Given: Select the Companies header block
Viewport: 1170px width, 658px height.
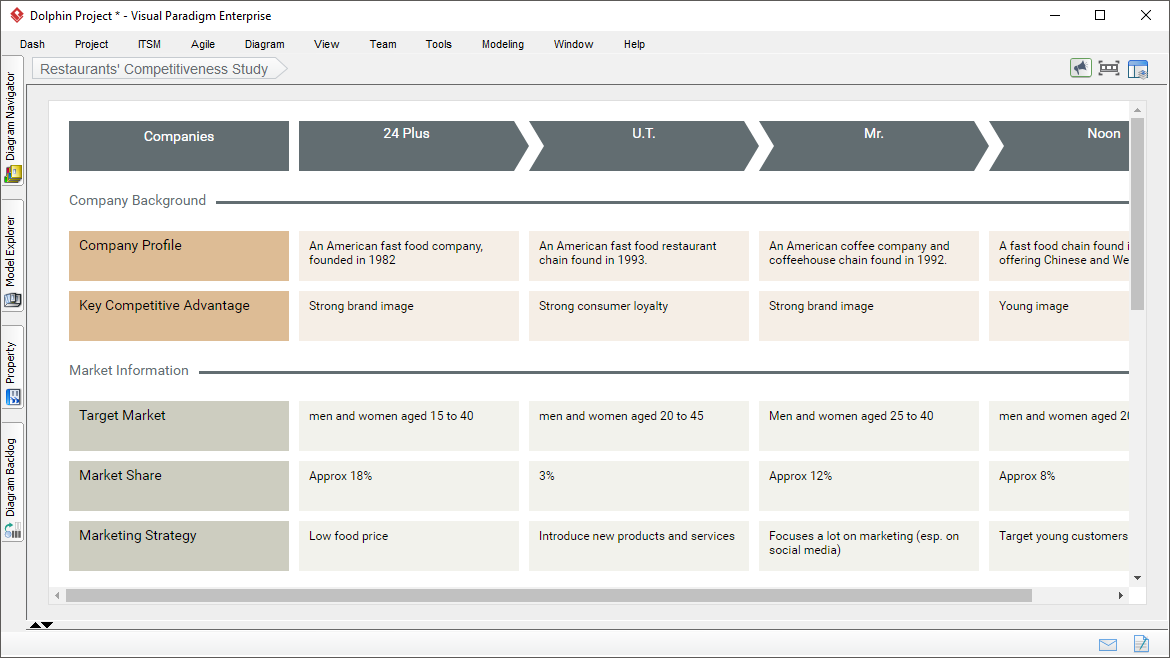Looking at the screenshot, I should click(179, 146).
